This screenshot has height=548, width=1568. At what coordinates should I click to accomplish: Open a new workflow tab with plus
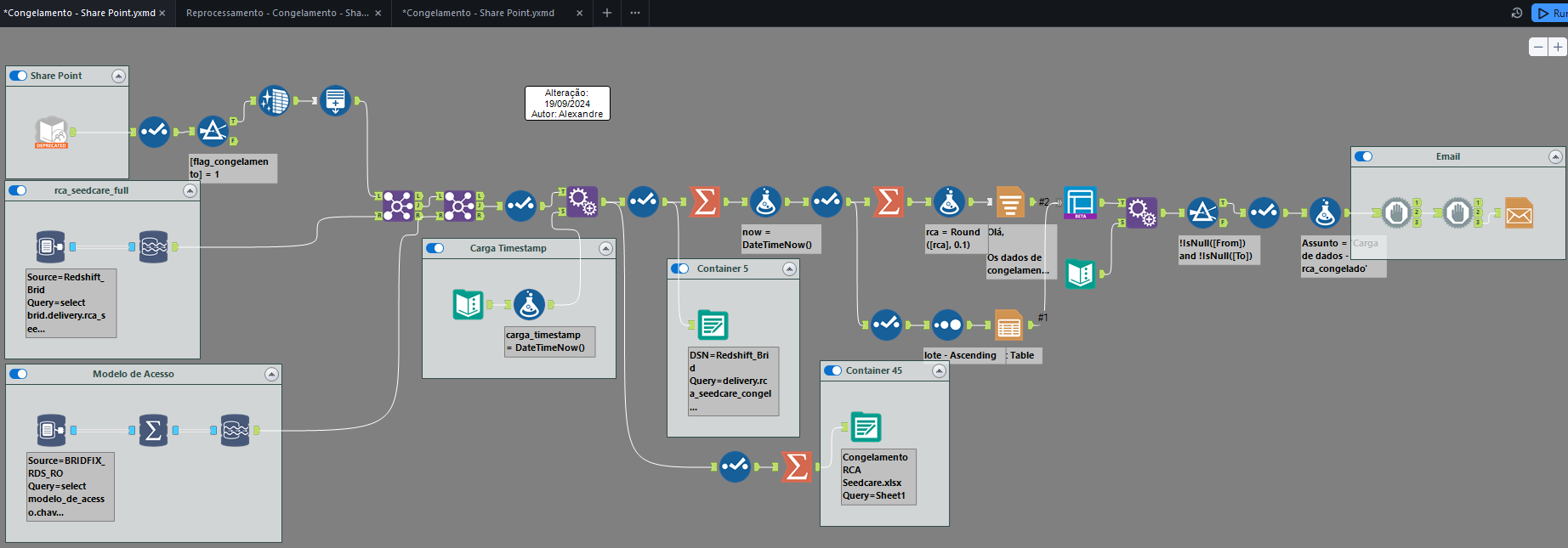[x=607, y=13]
